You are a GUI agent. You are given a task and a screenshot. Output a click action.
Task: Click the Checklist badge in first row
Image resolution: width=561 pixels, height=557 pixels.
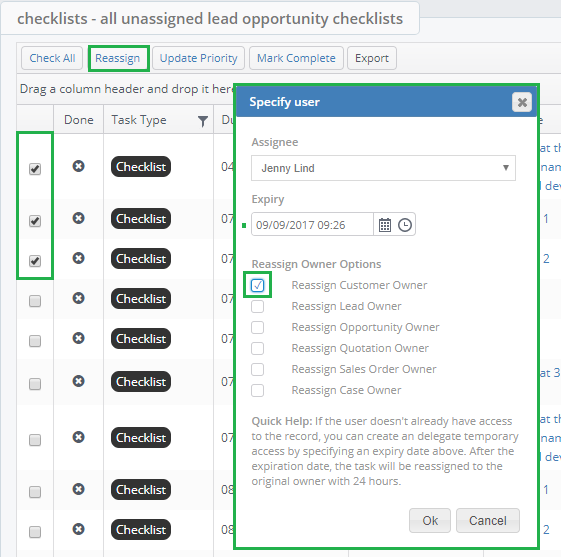tap(141, 167)
